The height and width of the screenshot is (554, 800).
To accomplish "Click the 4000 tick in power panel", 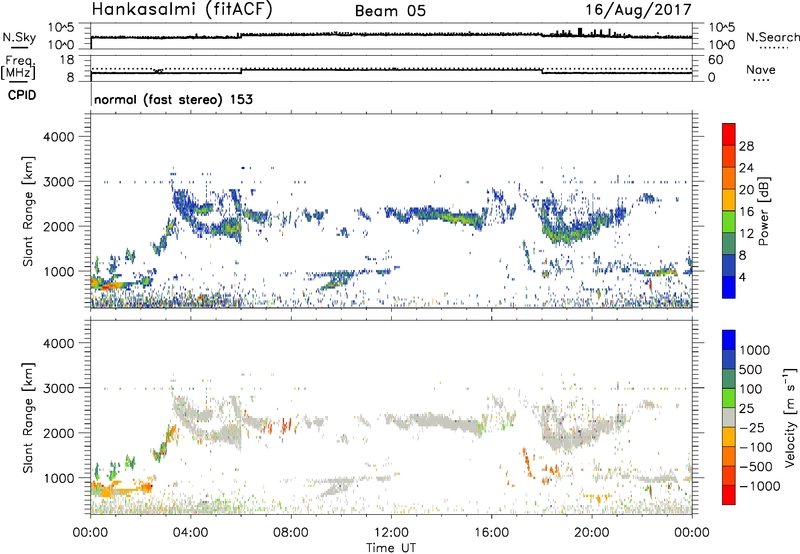I will pyautogui.click(x=58, y=137).
